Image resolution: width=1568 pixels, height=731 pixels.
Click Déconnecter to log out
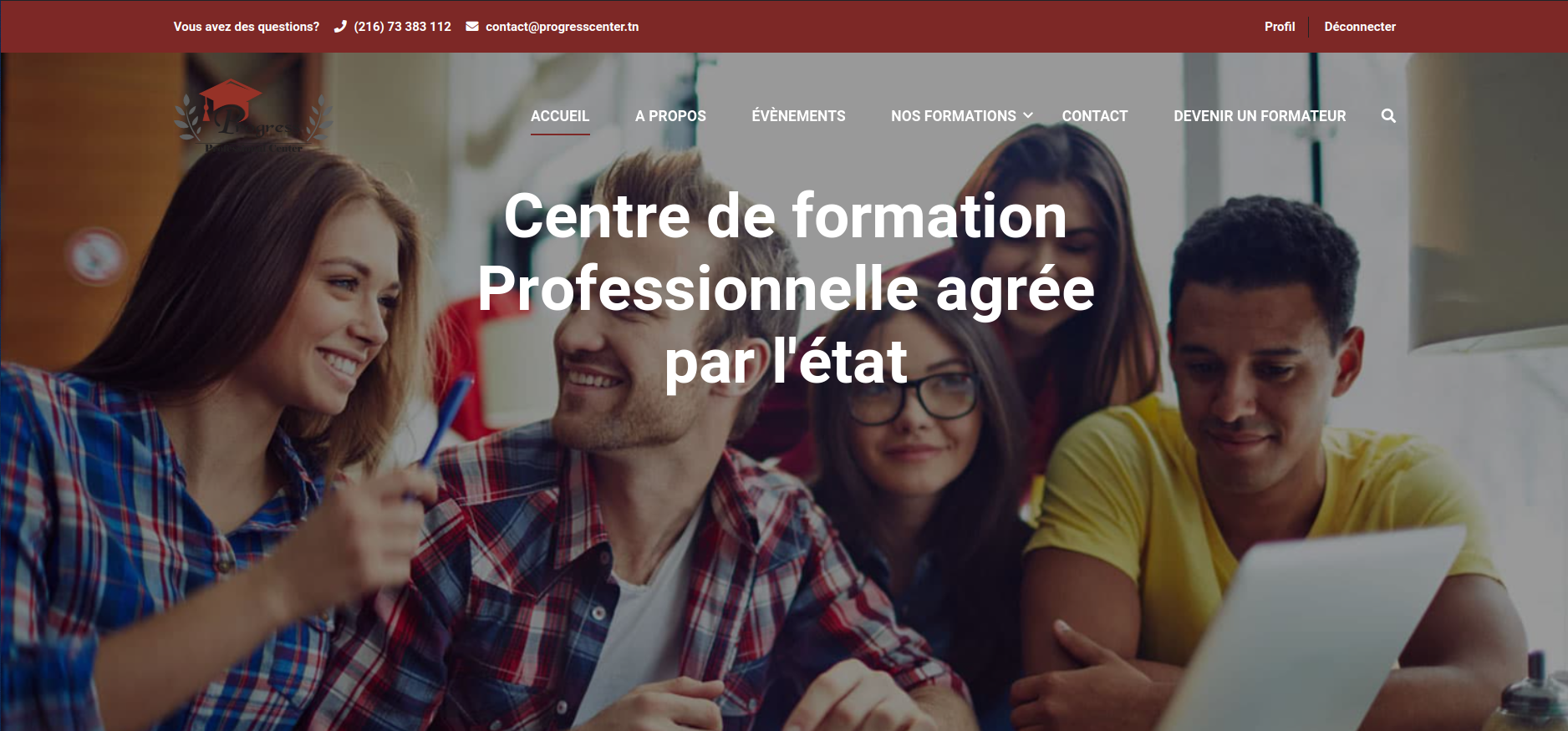[1360, 27]
